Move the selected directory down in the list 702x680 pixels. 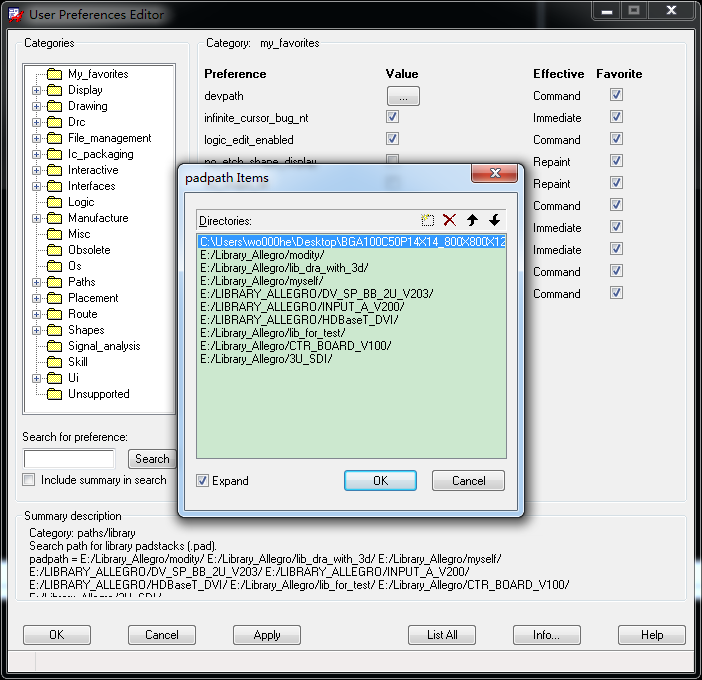pos(494,220)
